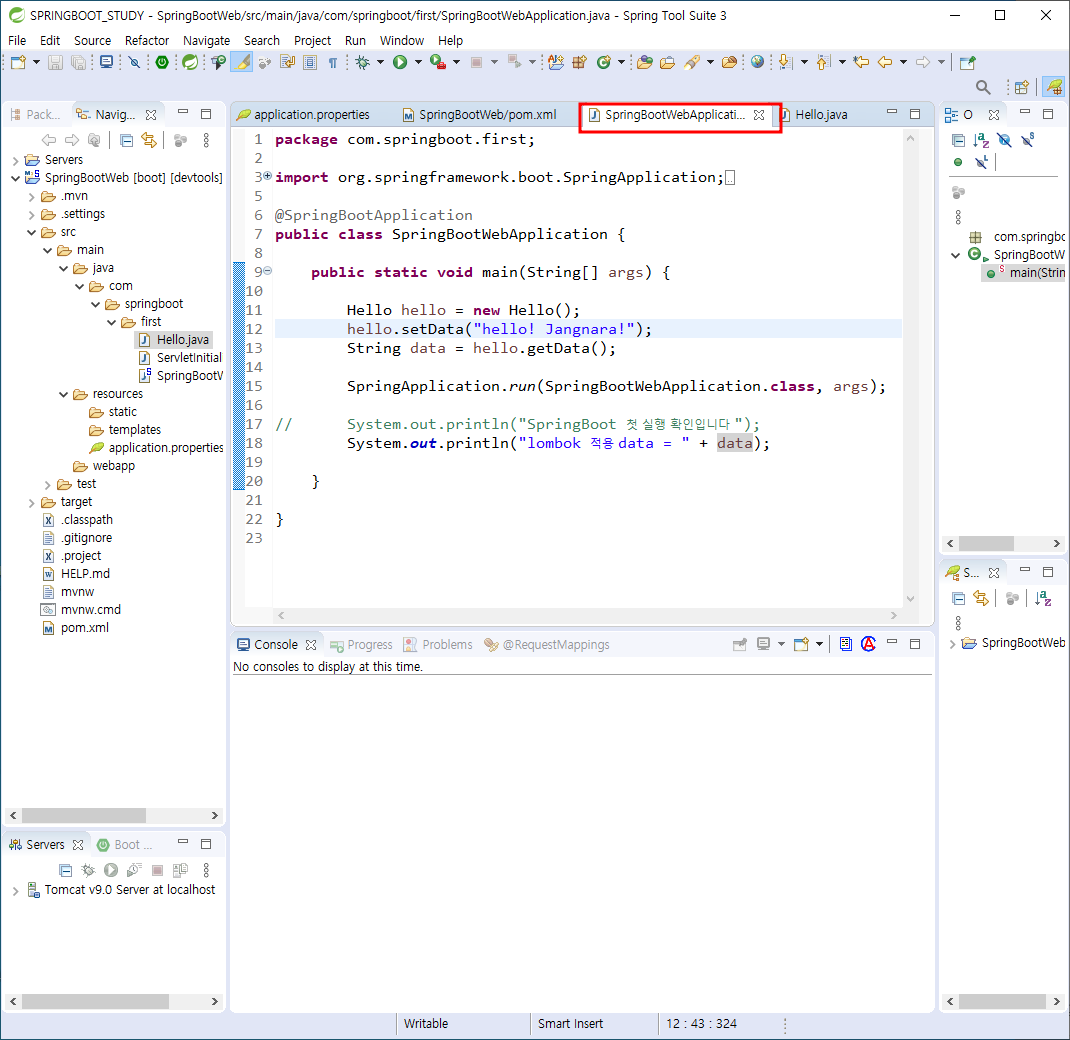Open the Project menu
Viewport: 1070px width, 1040px height.
tap(313, 40)
